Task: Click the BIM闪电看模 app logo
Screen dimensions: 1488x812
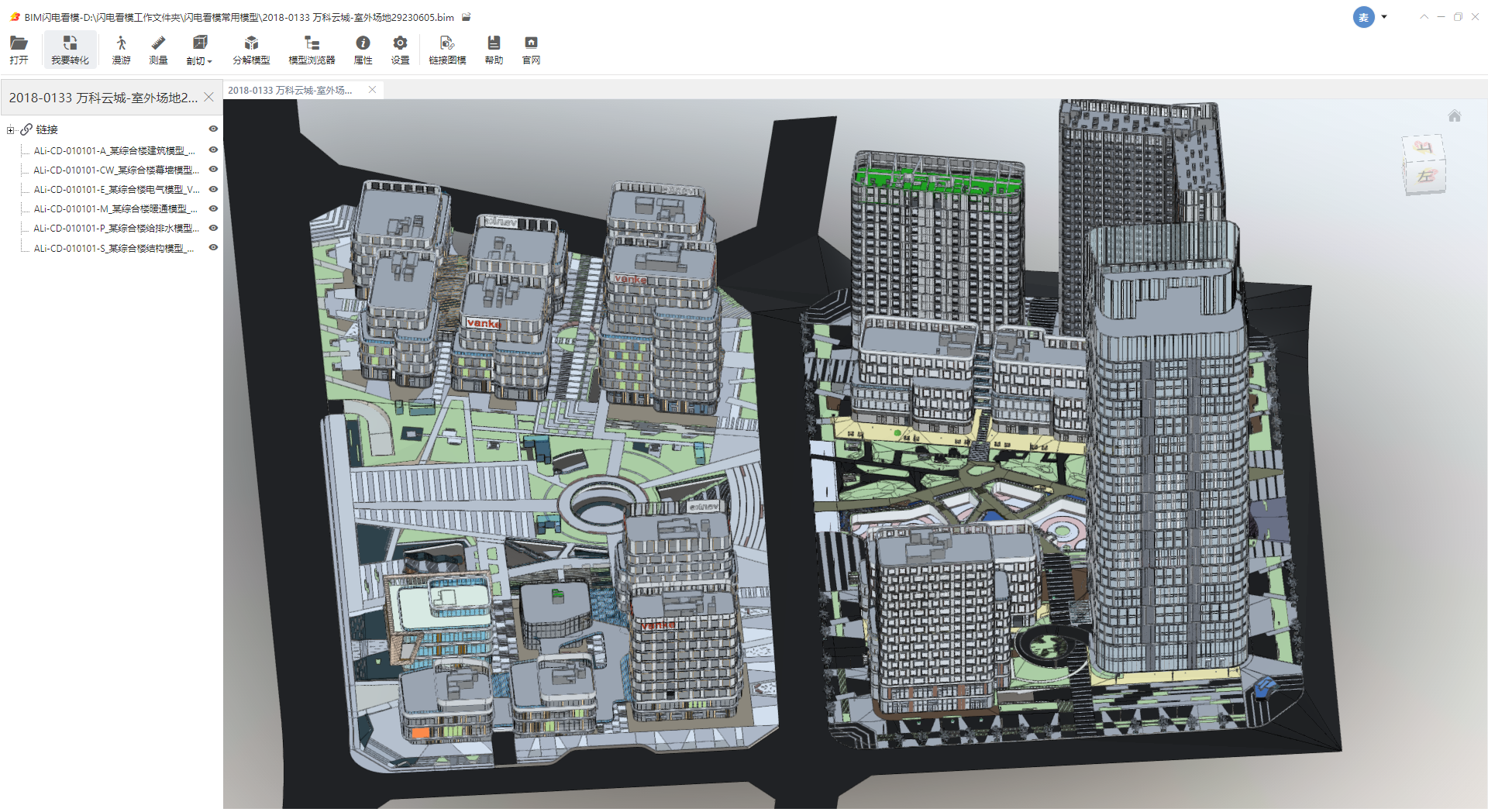Action: tap(15, 17)
